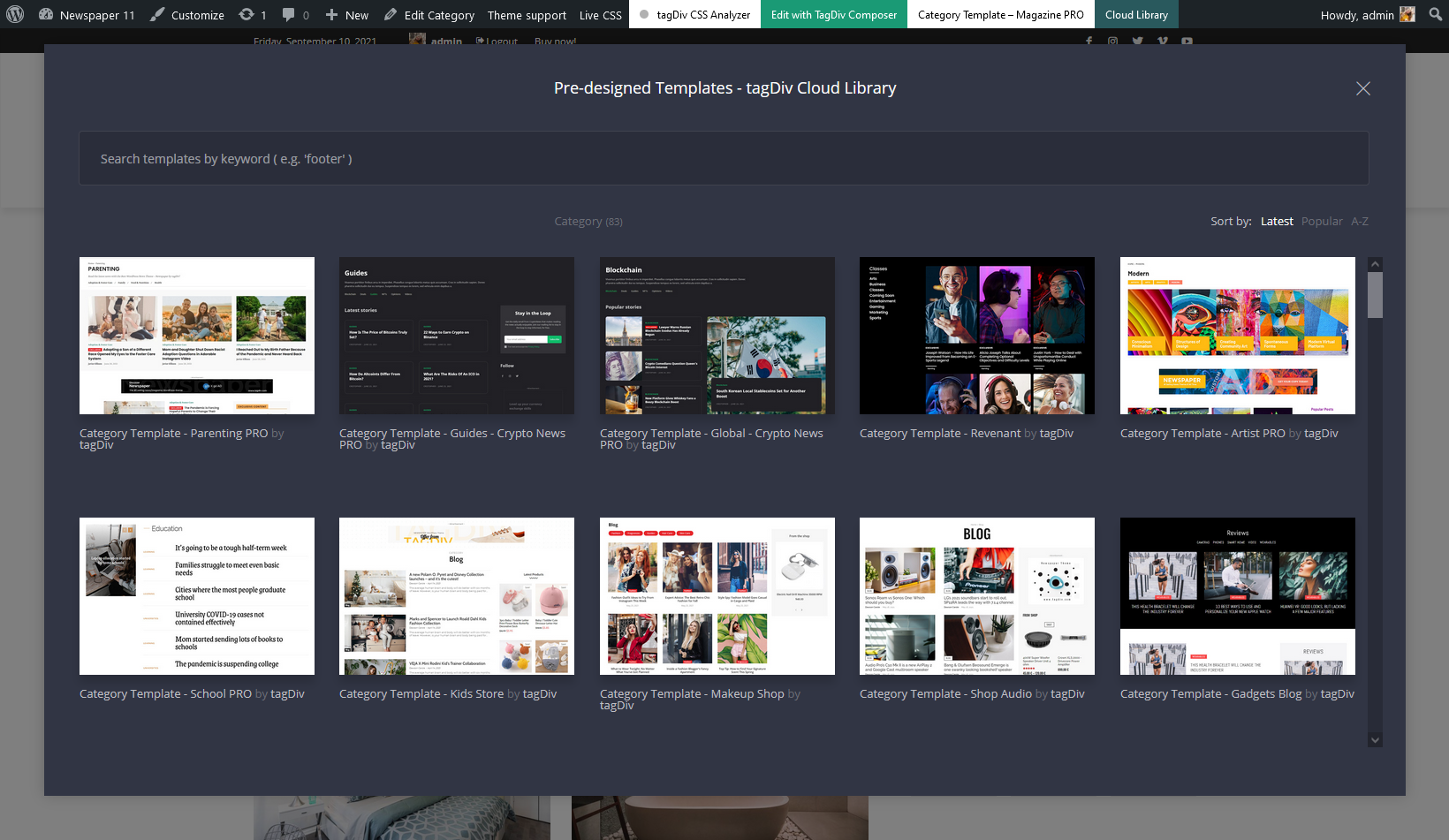Open the Revenant template thumbnail

pos(977,336)
